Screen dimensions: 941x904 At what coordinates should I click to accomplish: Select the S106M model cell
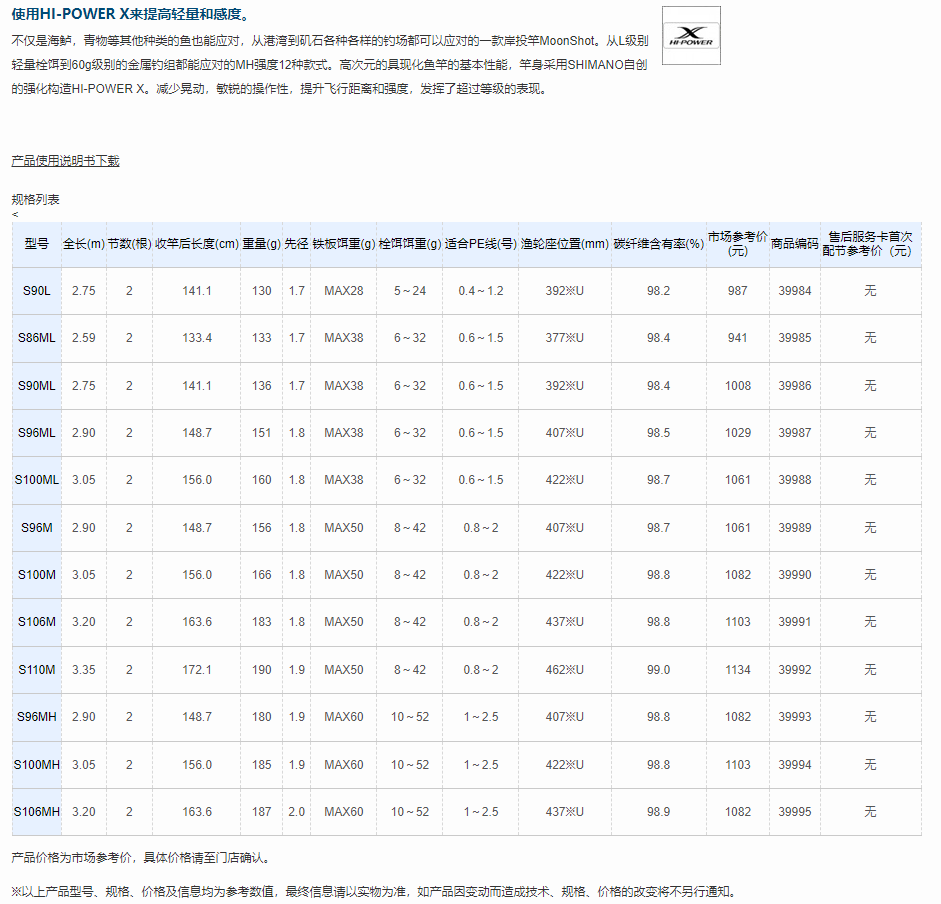point(37,622)
